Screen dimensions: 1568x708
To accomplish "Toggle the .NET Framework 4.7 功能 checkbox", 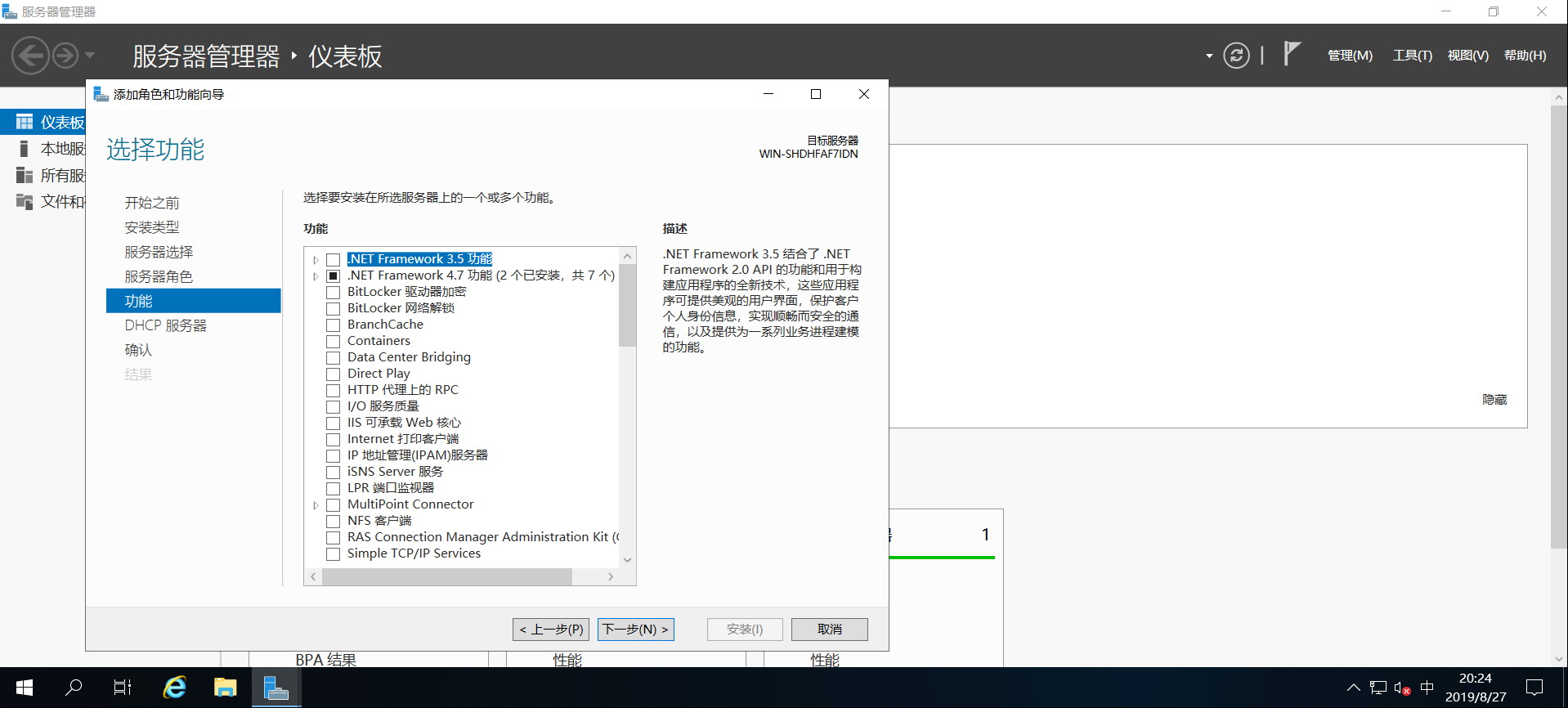I will click(333, 276).
